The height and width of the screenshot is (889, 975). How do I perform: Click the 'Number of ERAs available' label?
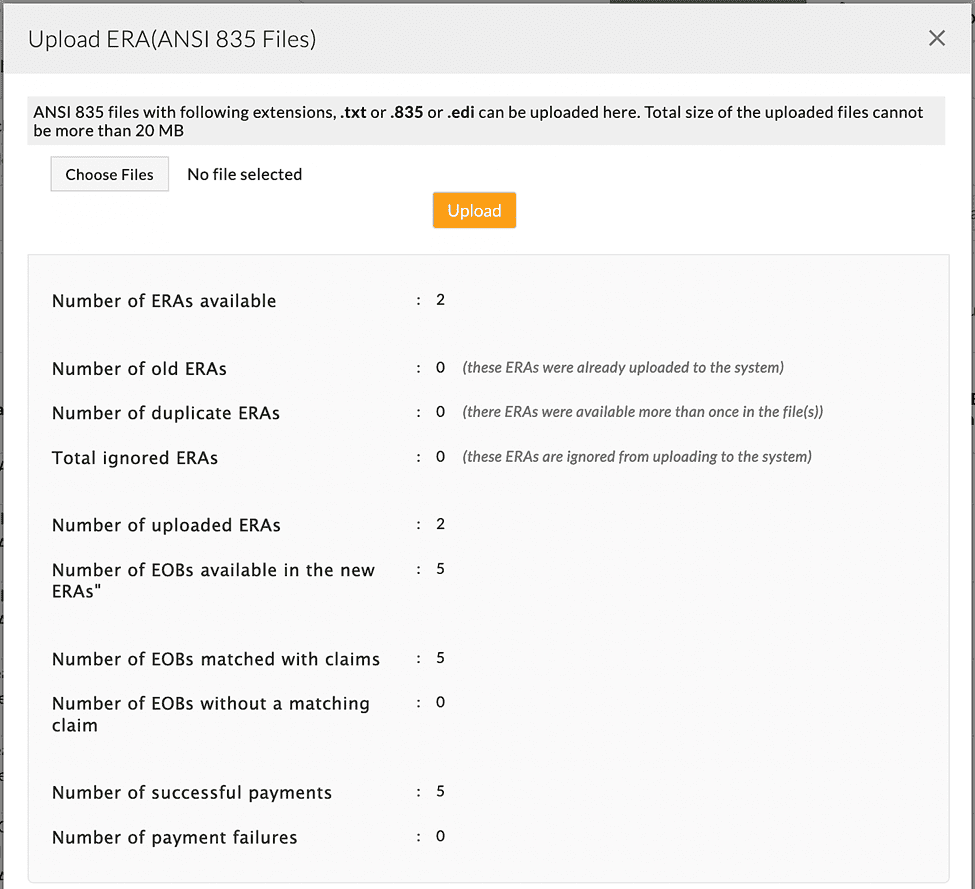164,301
